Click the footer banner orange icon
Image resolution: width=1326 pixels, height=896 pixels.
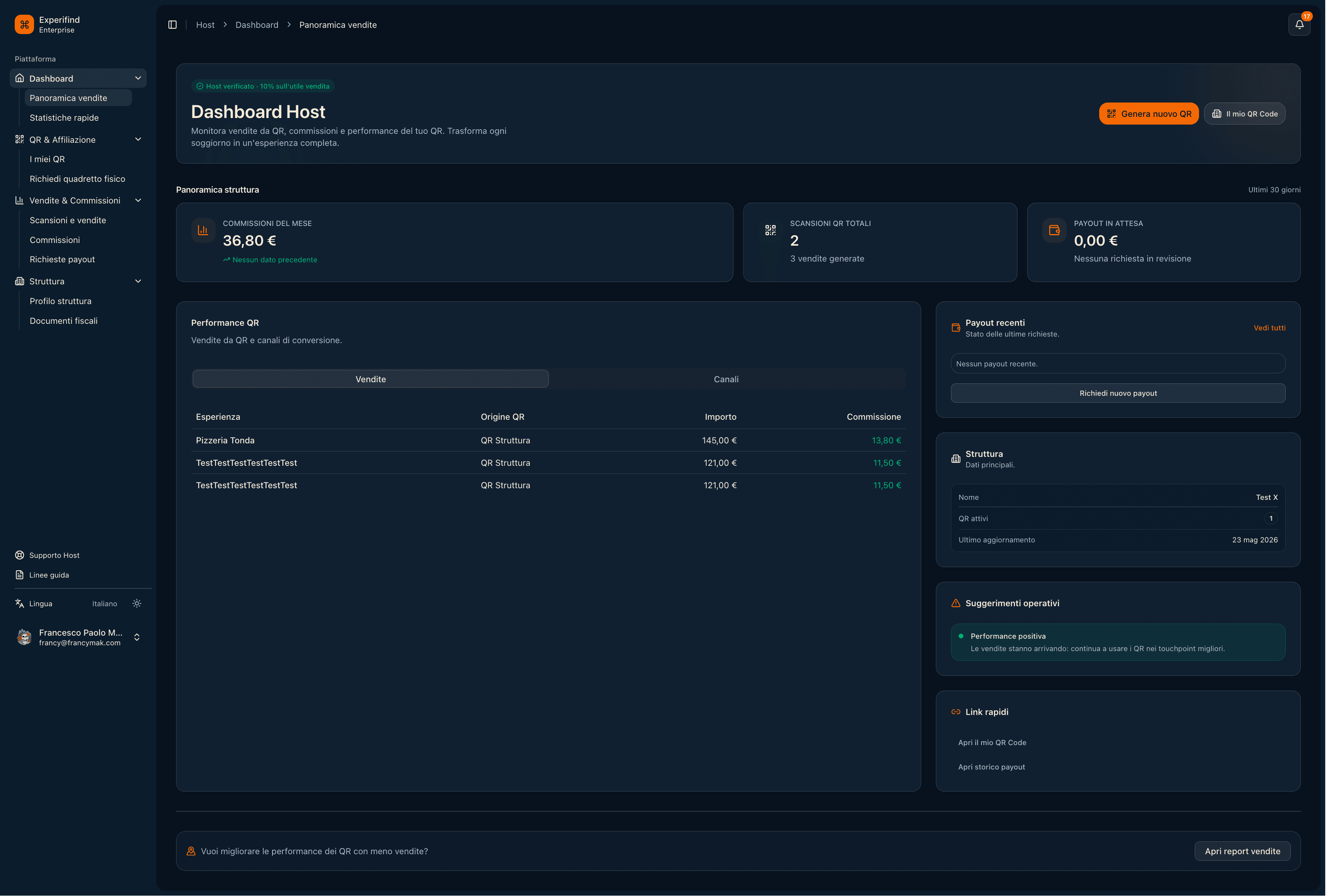[x=191, y=851]
